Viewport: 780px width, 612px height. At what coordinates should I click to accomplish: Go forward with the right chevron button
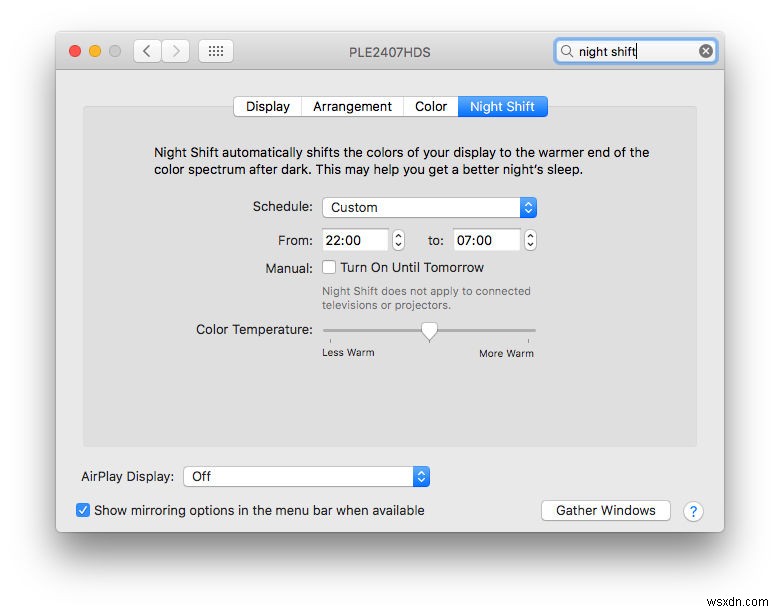coord(175,51)
